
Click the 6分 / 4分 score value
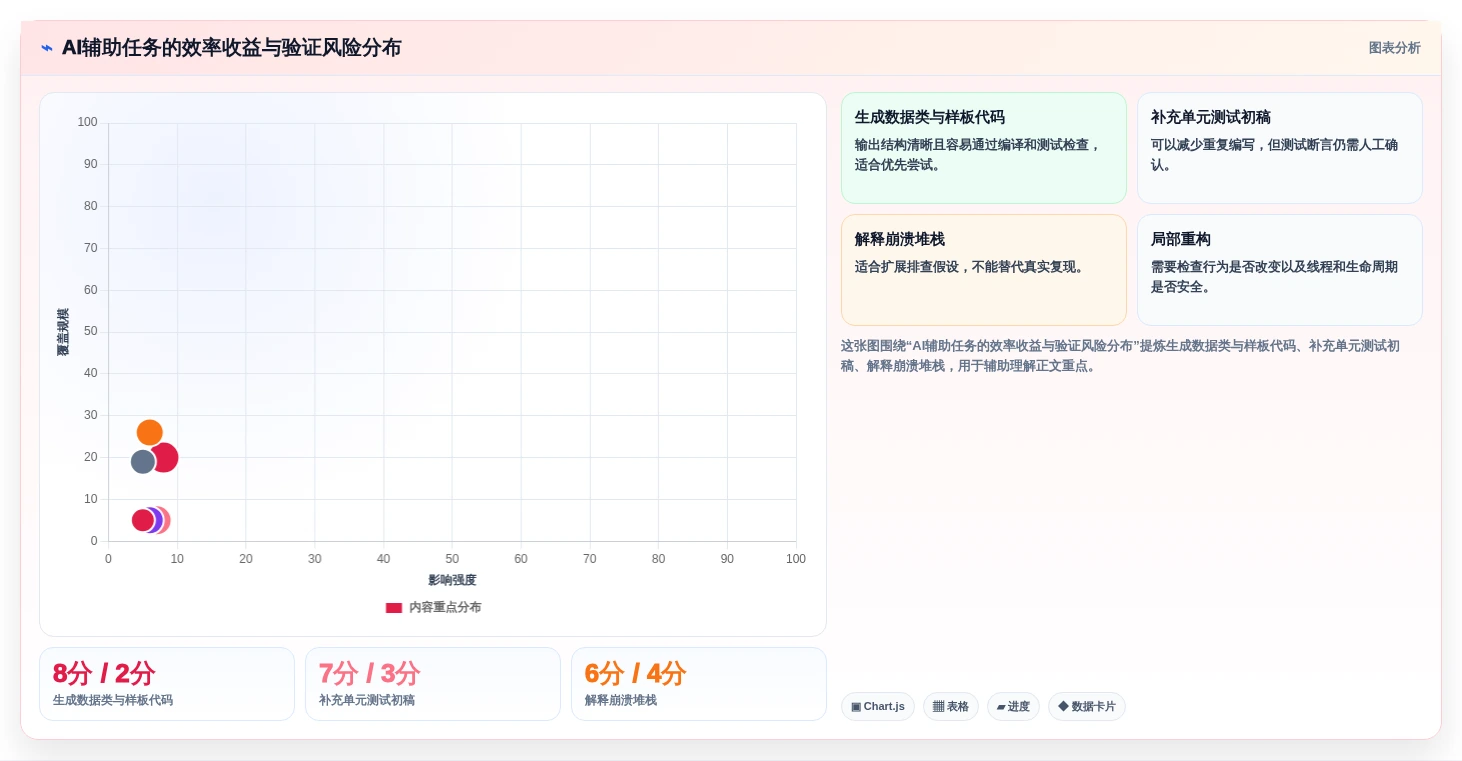636,673
